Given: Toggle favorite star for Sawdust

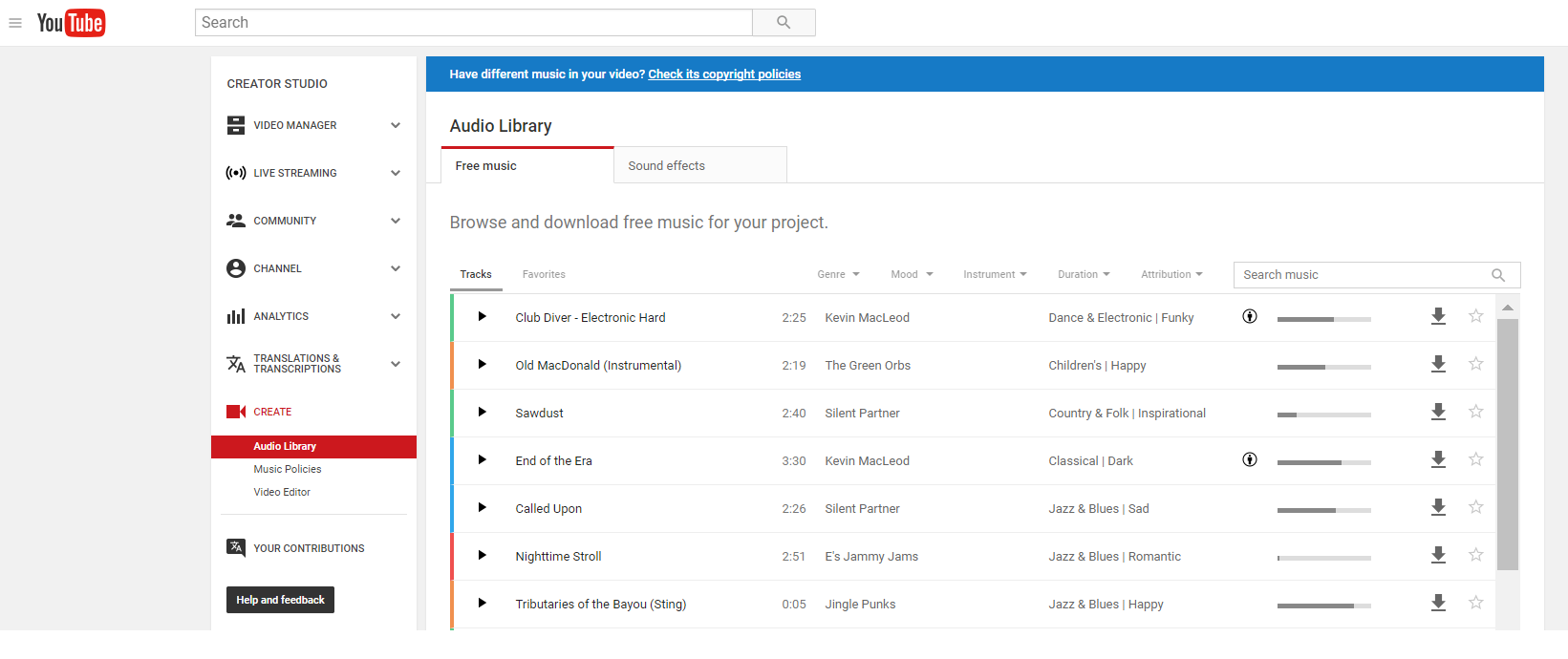Looking at the screenshot, I should 1476,412.
